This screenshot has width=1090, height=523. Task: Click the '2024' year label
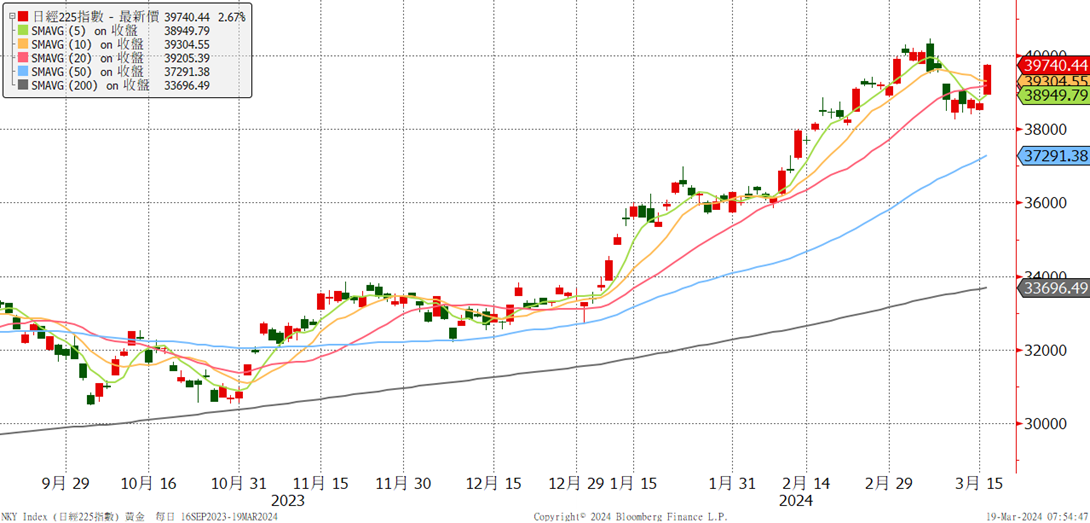point(795,501)
